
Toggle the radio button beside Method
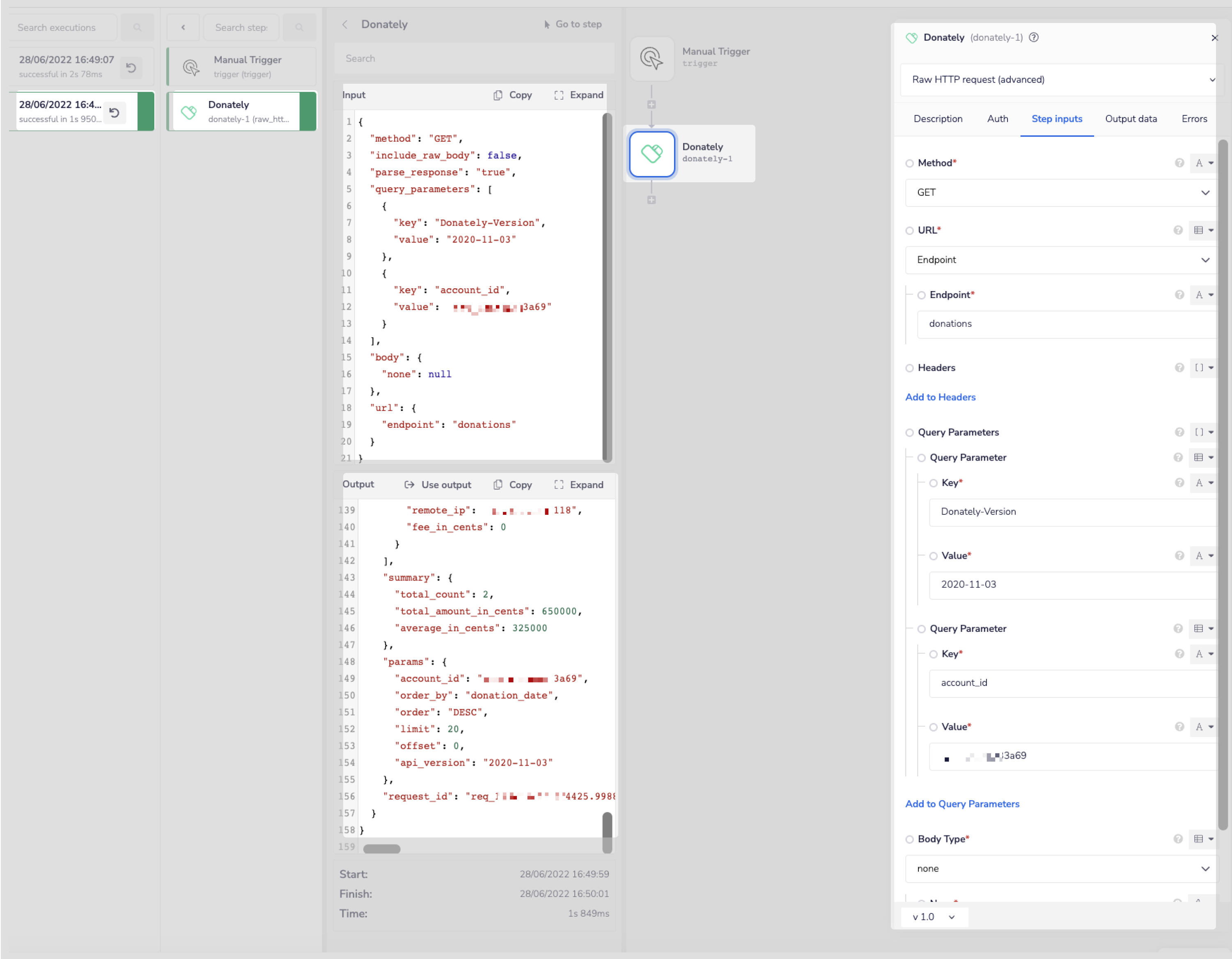coord(909,163)
